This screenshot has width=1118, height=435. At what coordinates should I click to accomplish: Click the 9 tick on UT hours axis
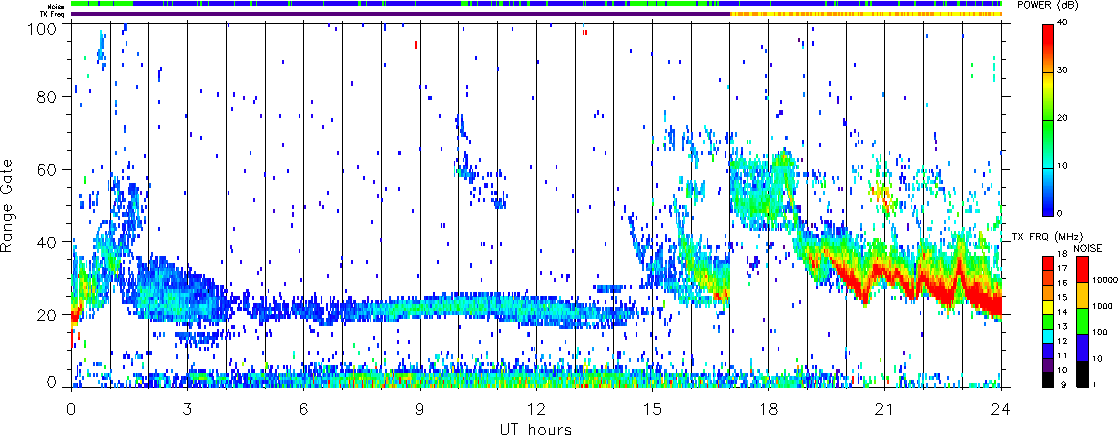420,409
